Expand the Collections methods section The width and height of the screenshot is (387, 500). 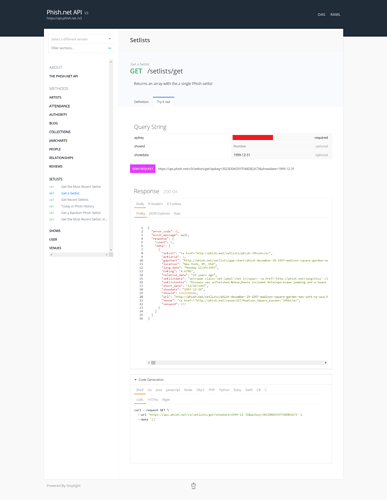point(60,132)
